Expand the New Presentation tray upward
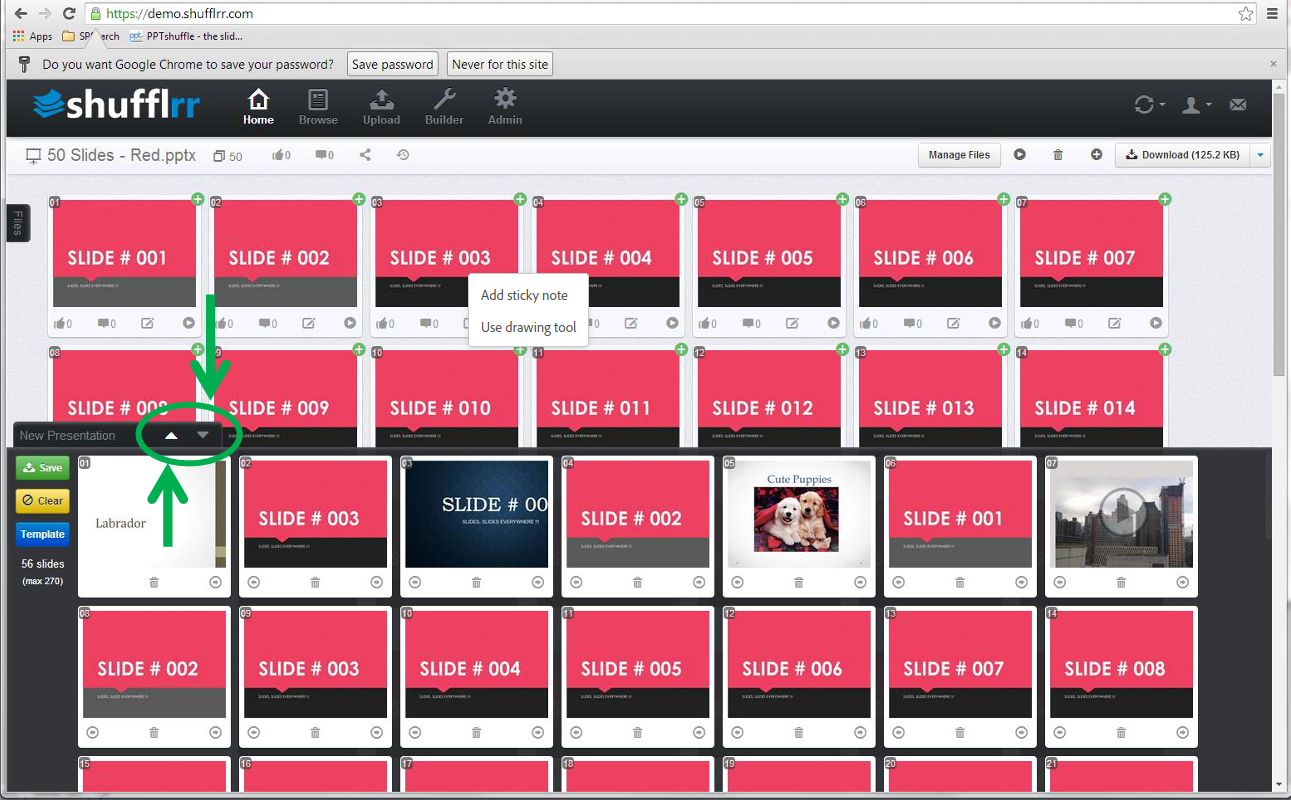The image size is (1291, 800). tap(171, 435)
